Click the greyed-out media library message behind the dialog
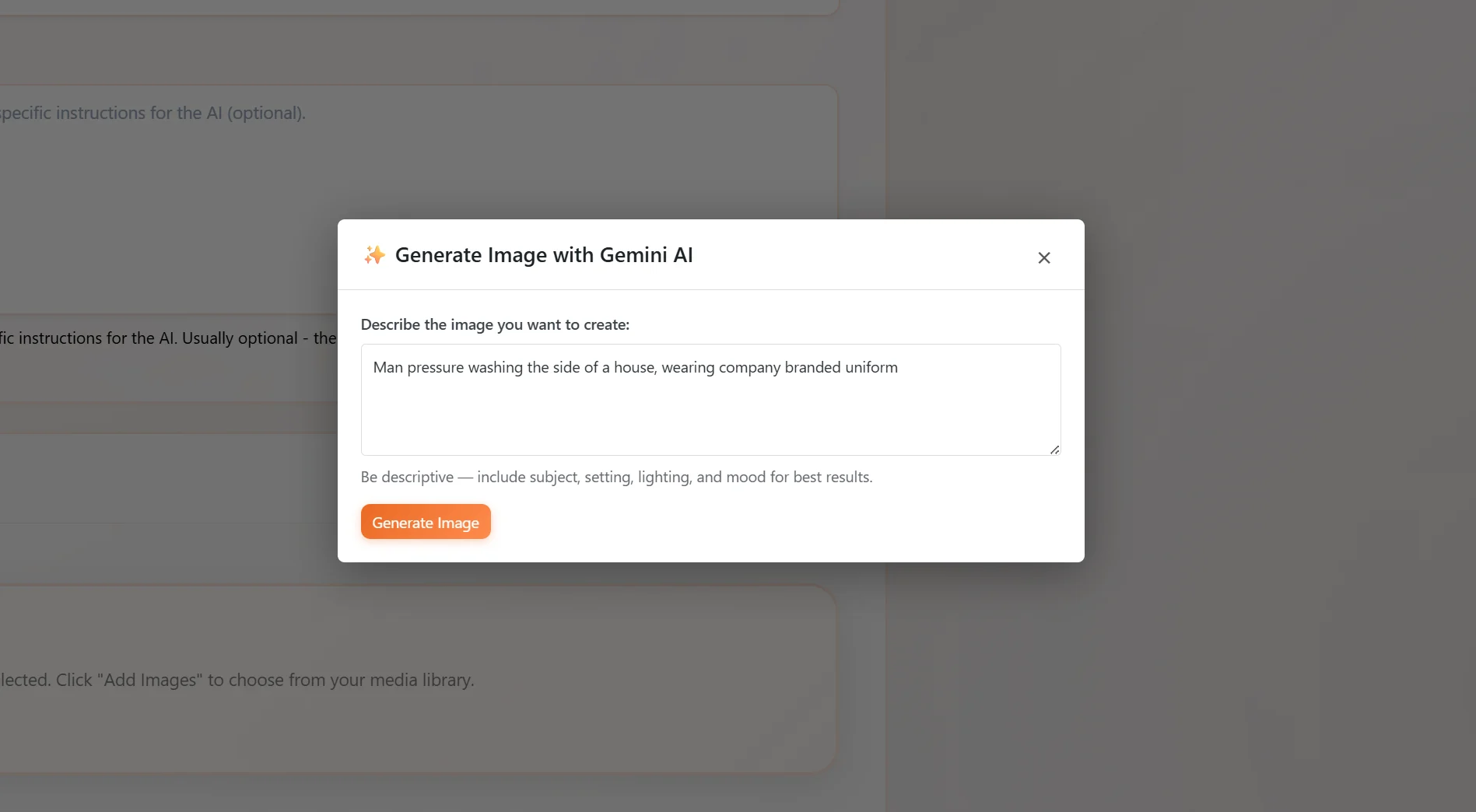This screenshot has width=1476, height=812. [237, 679]
